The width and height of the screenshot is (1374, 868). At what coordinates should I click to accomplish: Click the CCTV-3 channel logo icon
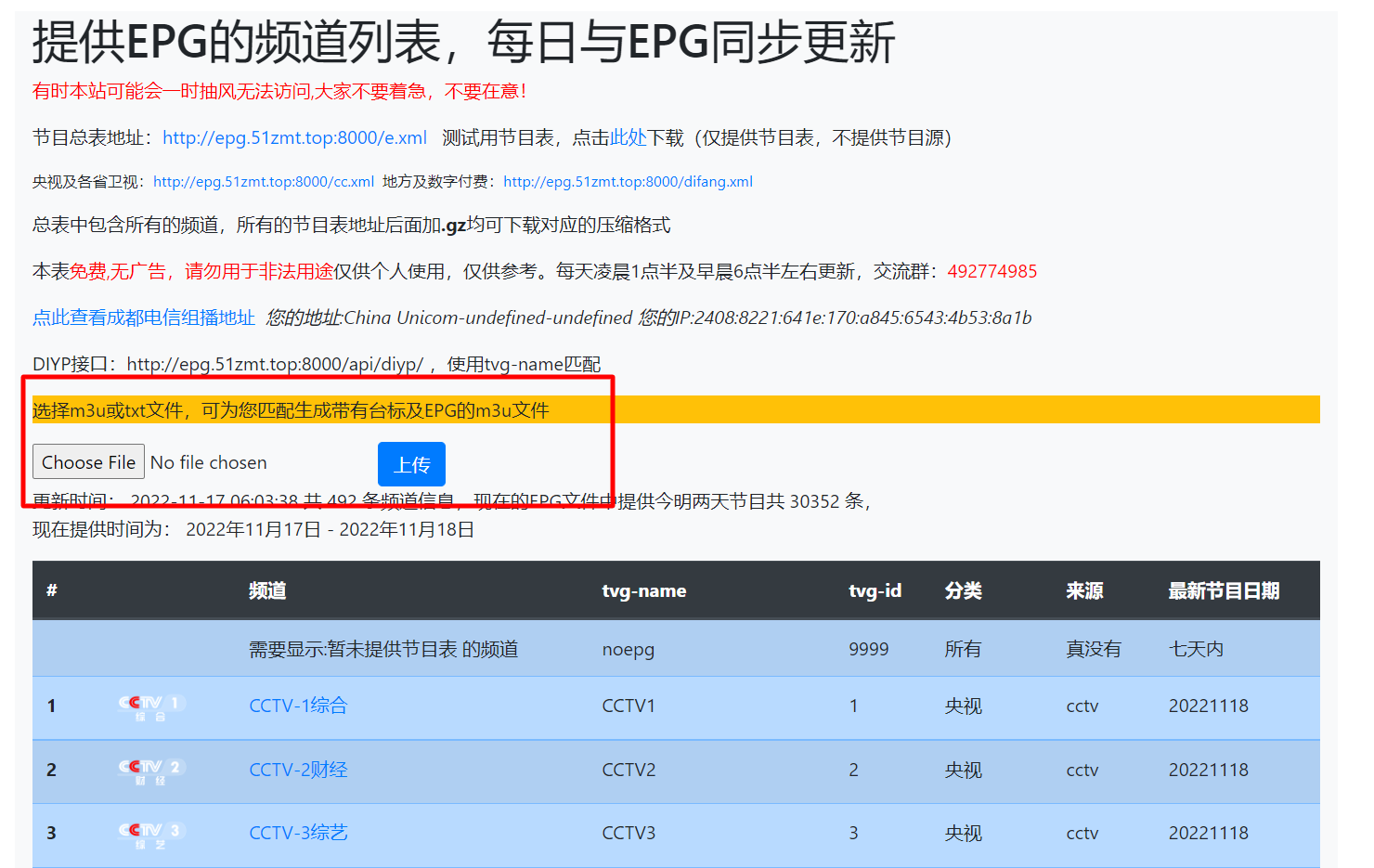[151, 834]
